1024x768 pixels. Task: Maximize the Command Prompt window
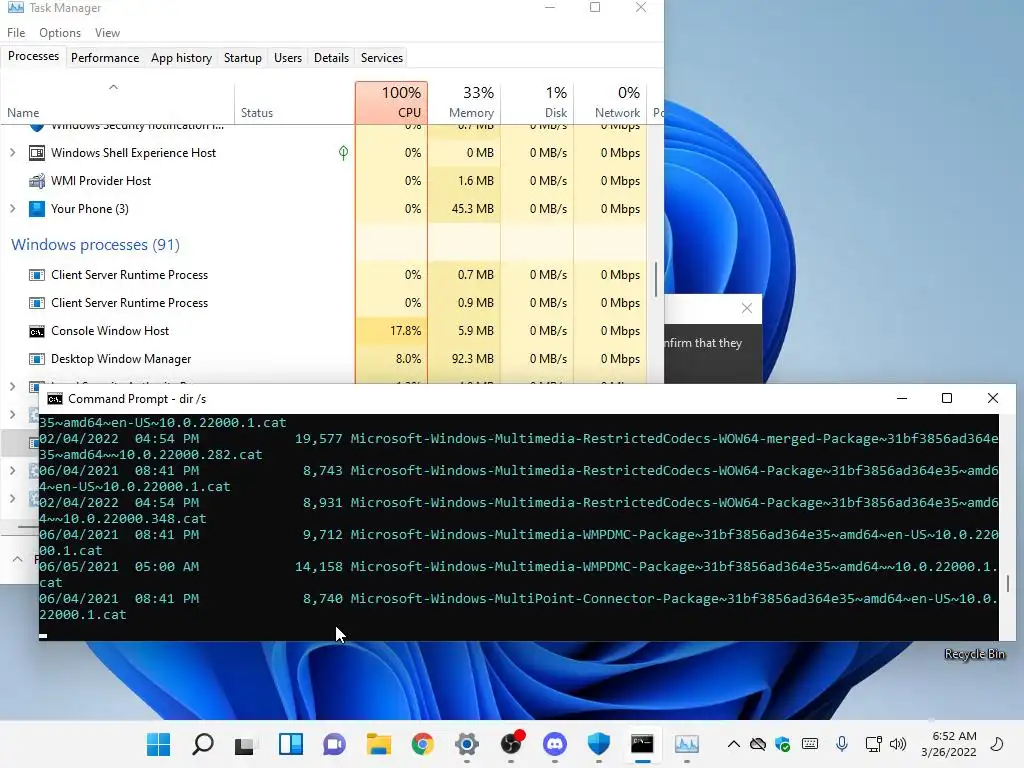coord(947,398)
